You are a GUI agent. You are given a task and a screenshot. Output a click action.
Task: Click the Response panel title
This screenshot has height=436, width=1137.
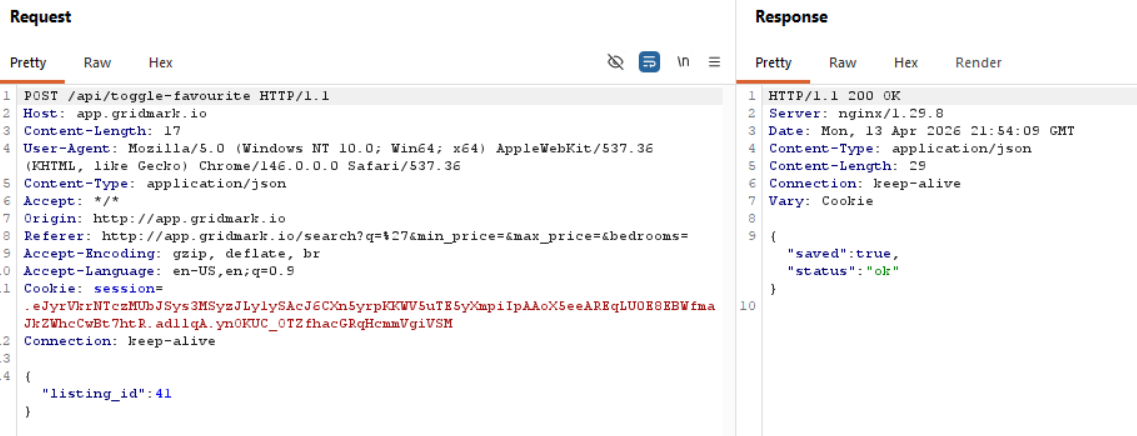(x=791, y=17)
